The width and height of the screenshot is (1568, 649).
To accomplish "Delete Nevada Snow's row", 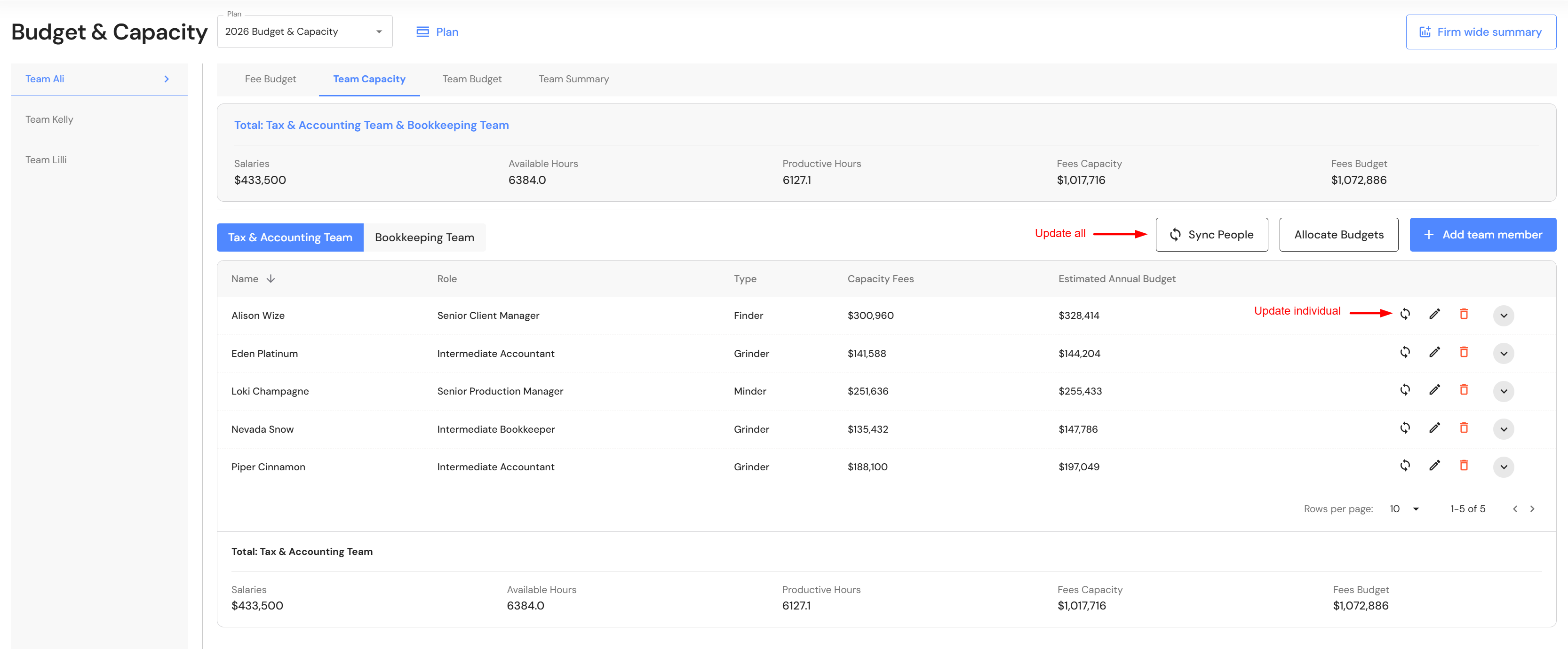I will (x=1463, y=427).
